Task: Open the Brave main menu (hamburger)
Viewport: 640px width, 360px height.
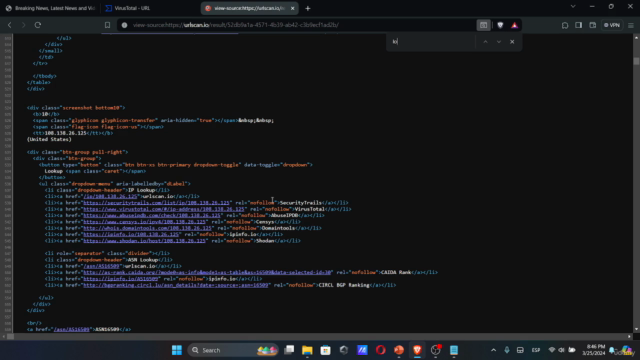Action: (x=631, y=25)
